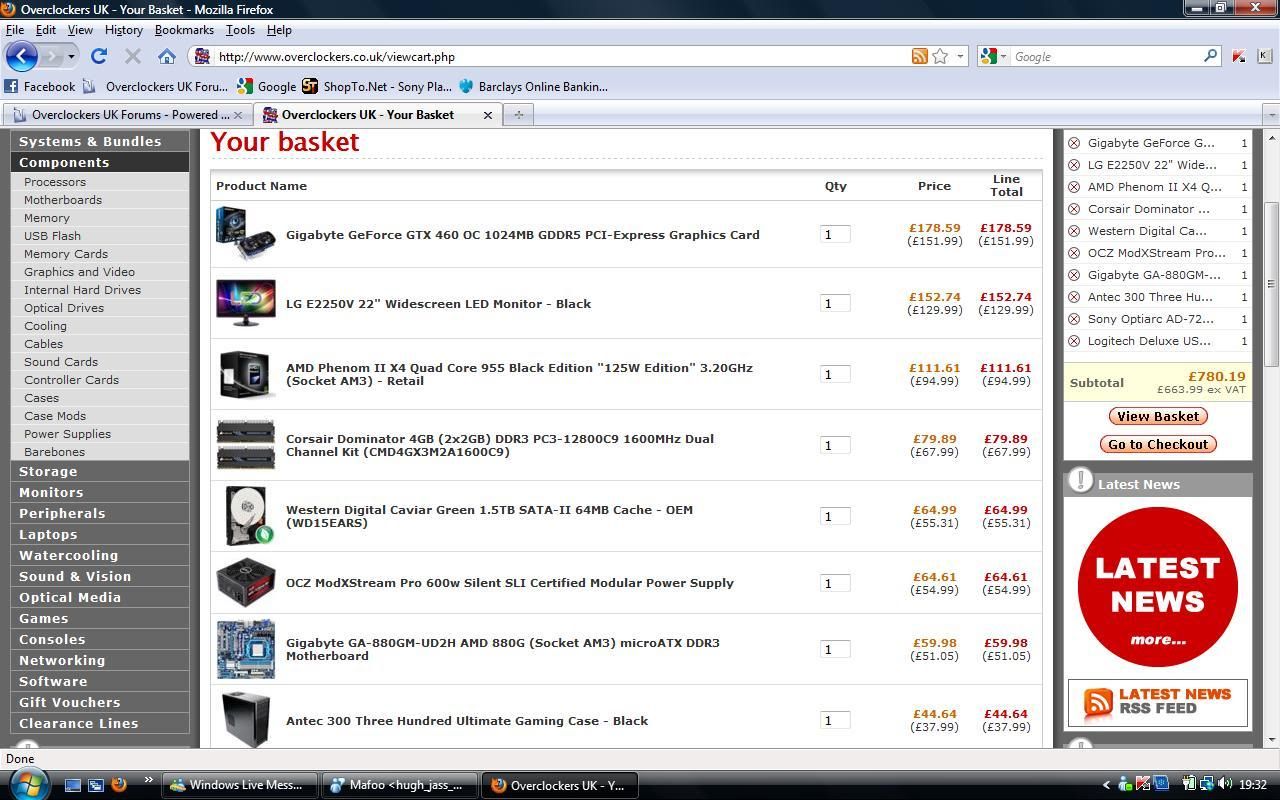Go back with the Firefox back arrow
The image size is (1280, 800).
pos(21,56)
